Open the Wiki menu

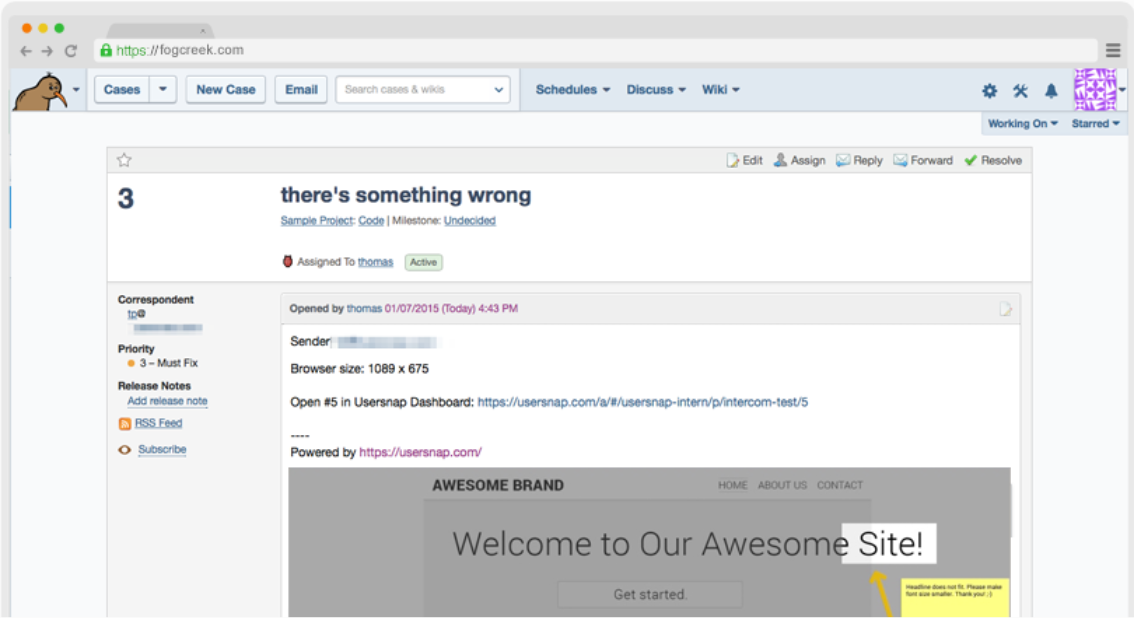coord(720,90)
